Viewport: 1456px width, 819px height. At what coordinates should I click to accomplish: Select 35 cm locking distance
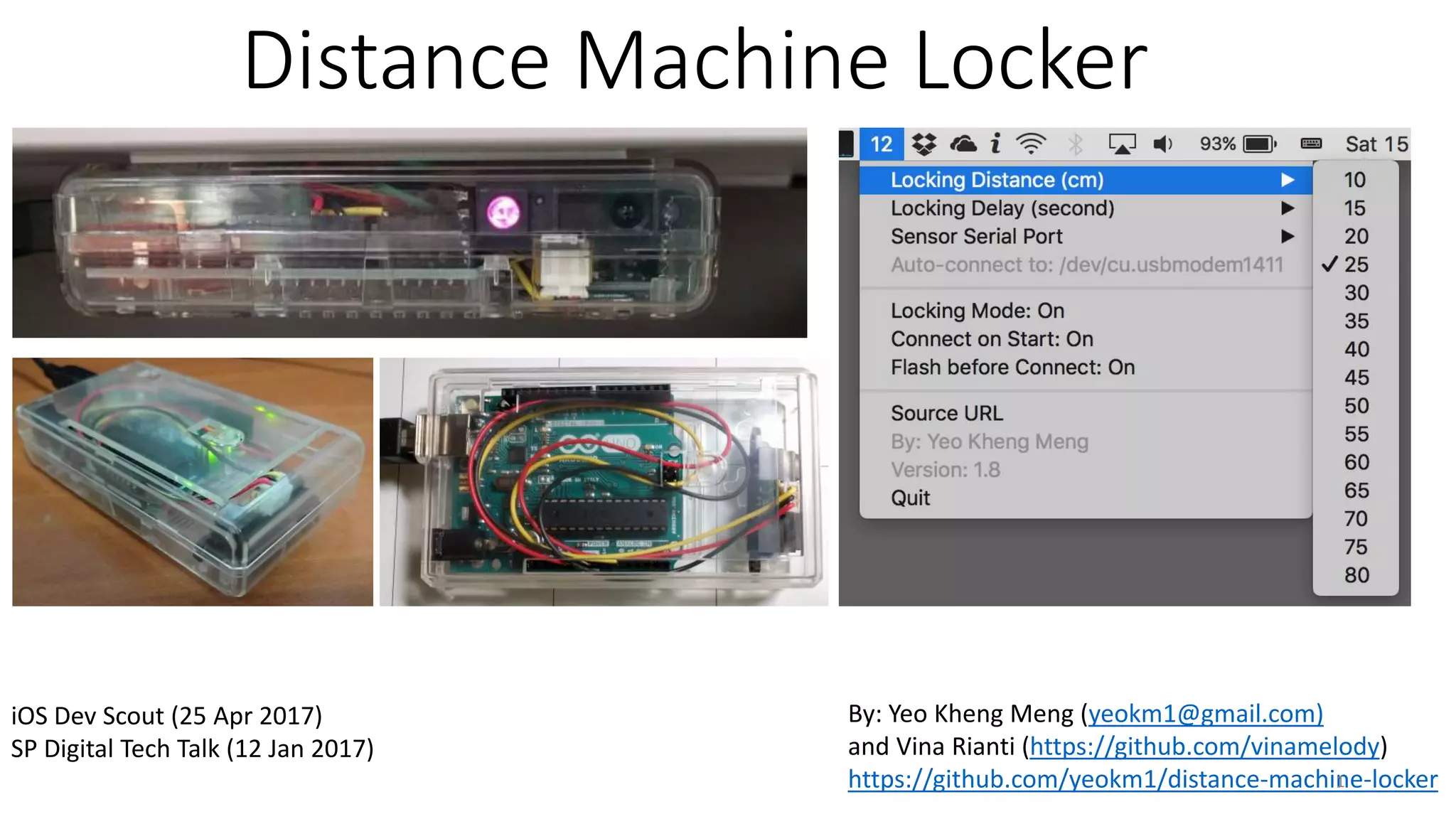coord(1356,321)
